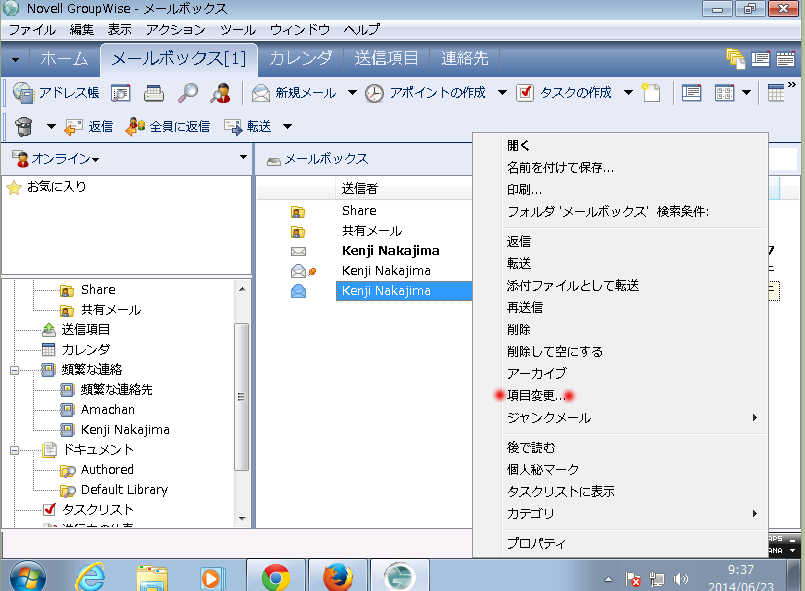Open the ツール menu
The width and height of the screenshot is (805, 591).
pos(238,30)
